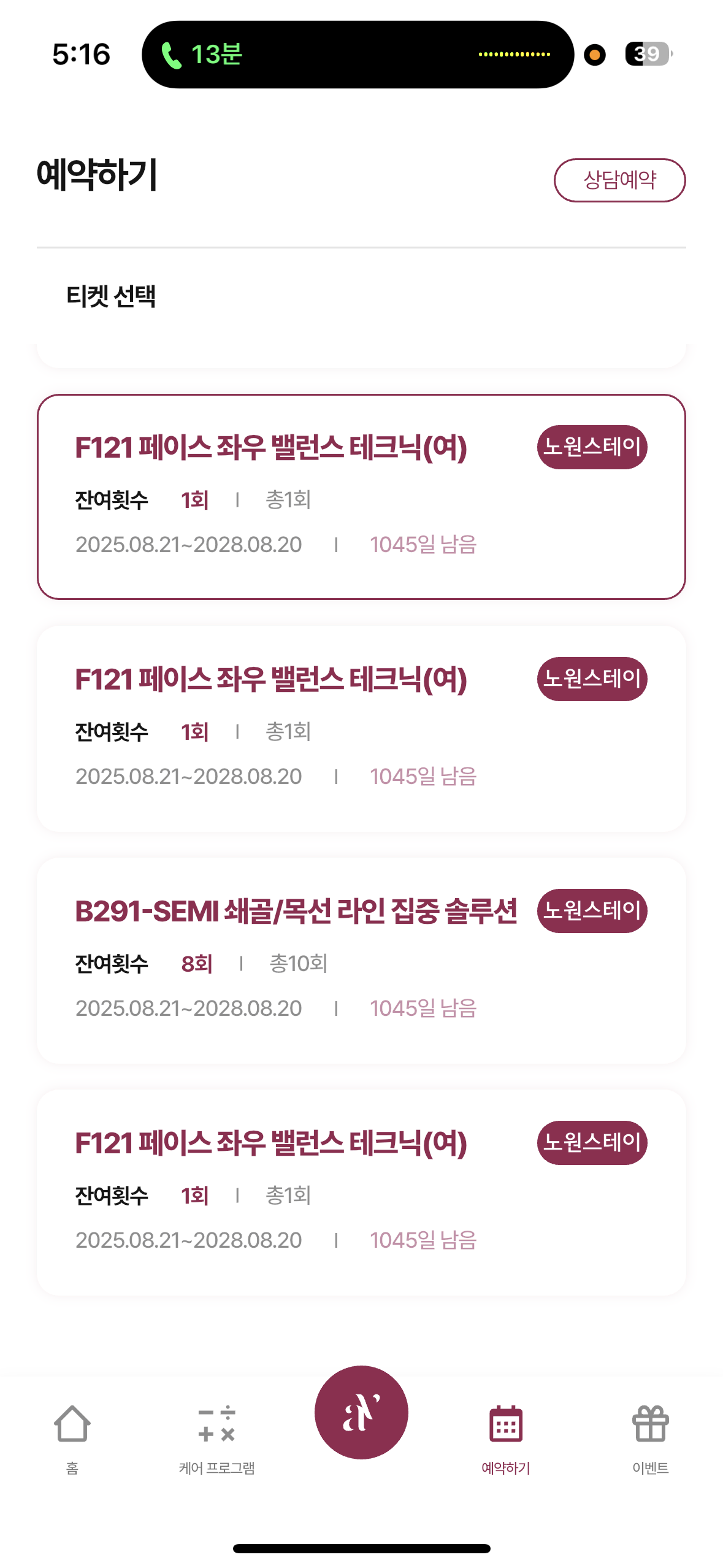Select the 예약하기 calendar icon
Image resolution: width=723 pixels, height=1568 pixels.
(505, 1424)
